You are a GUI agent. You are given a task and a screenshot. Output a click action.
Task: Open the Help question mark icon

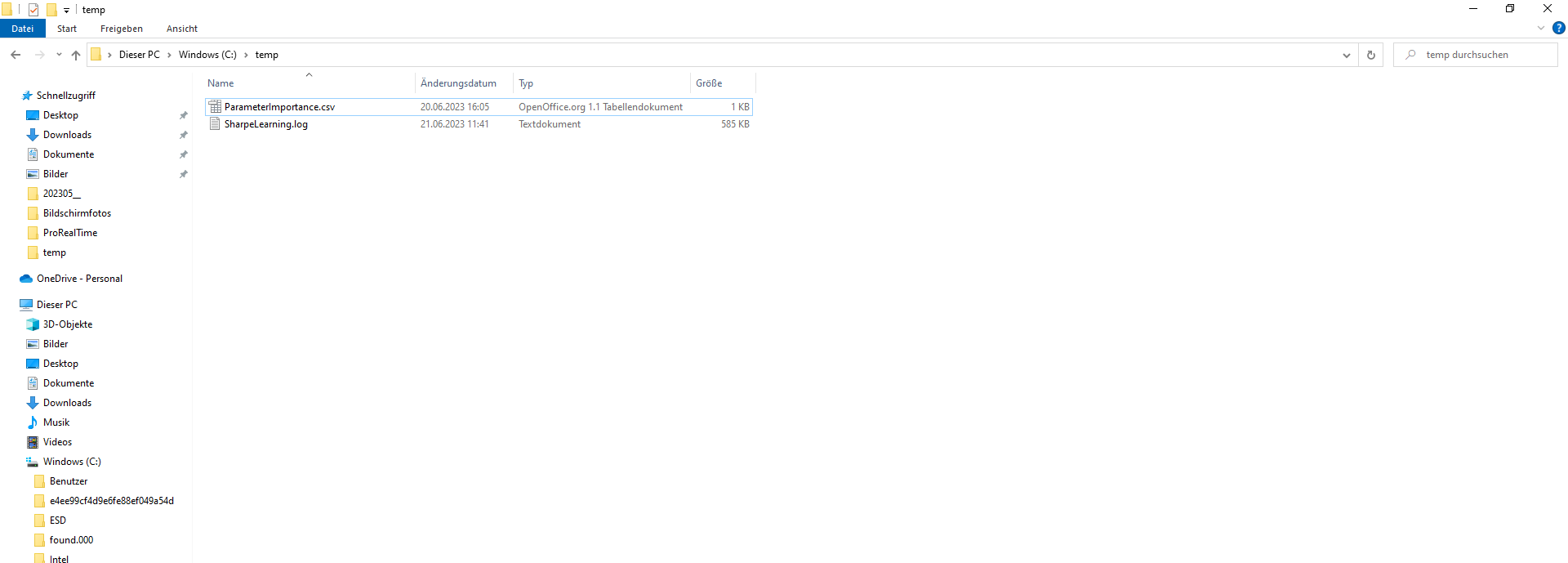pos(1558,28)
